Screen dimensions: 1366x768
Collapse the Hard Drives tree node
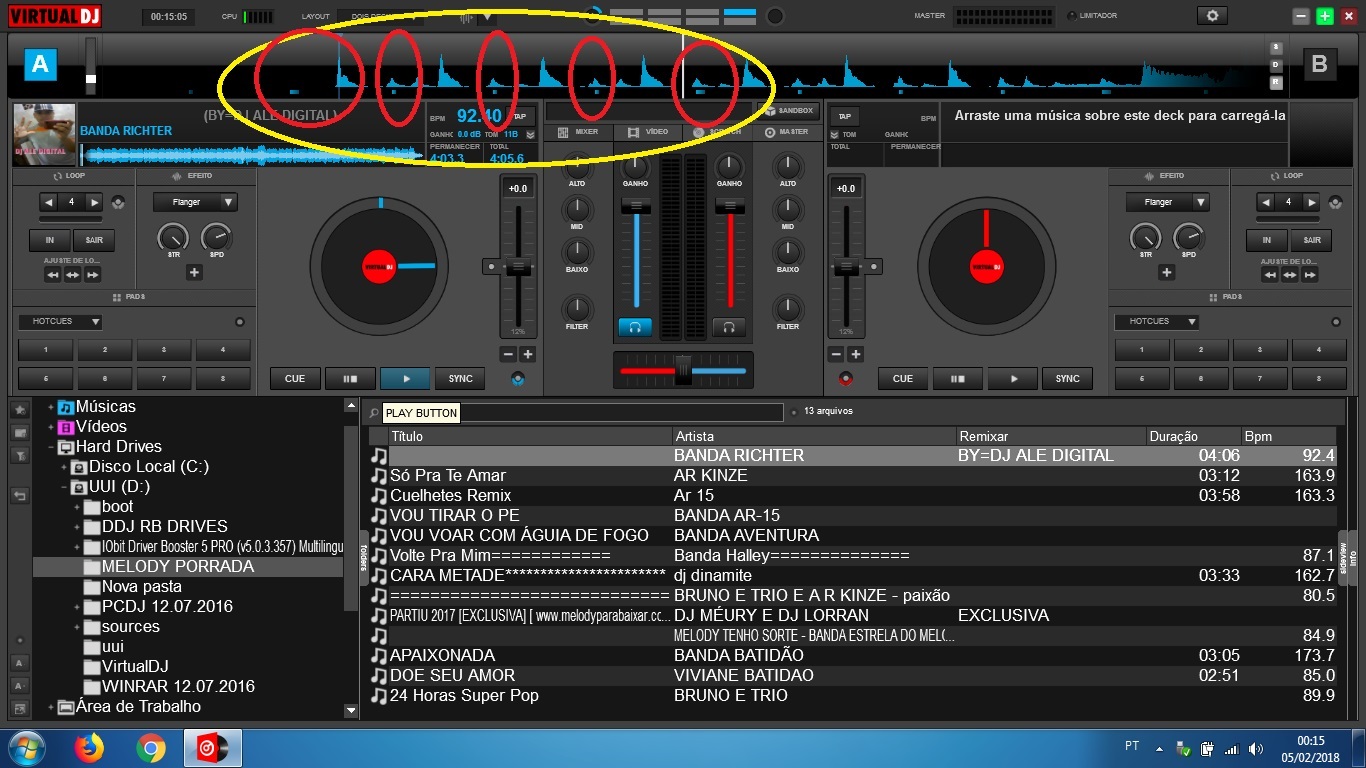coord(50,447)
